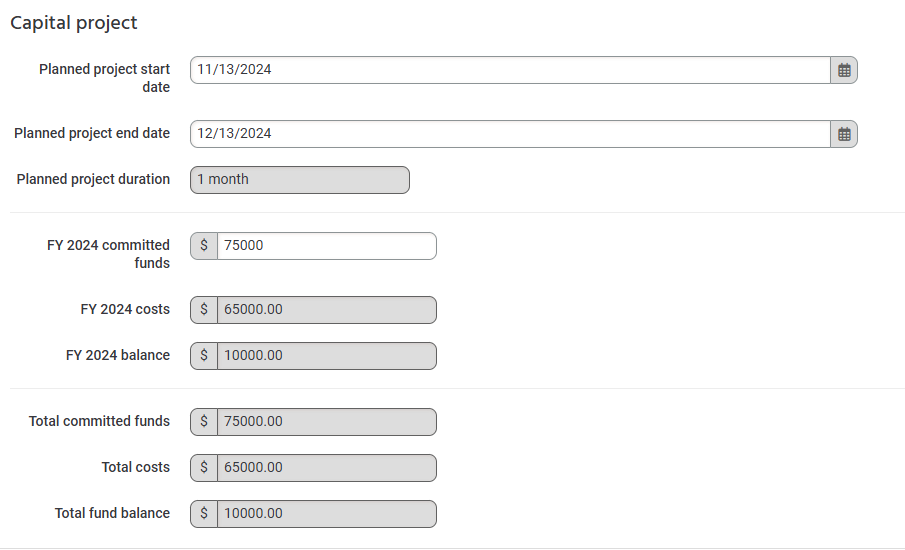Select the Total committed funds field
905x550 pixels.
click(327, 422)
